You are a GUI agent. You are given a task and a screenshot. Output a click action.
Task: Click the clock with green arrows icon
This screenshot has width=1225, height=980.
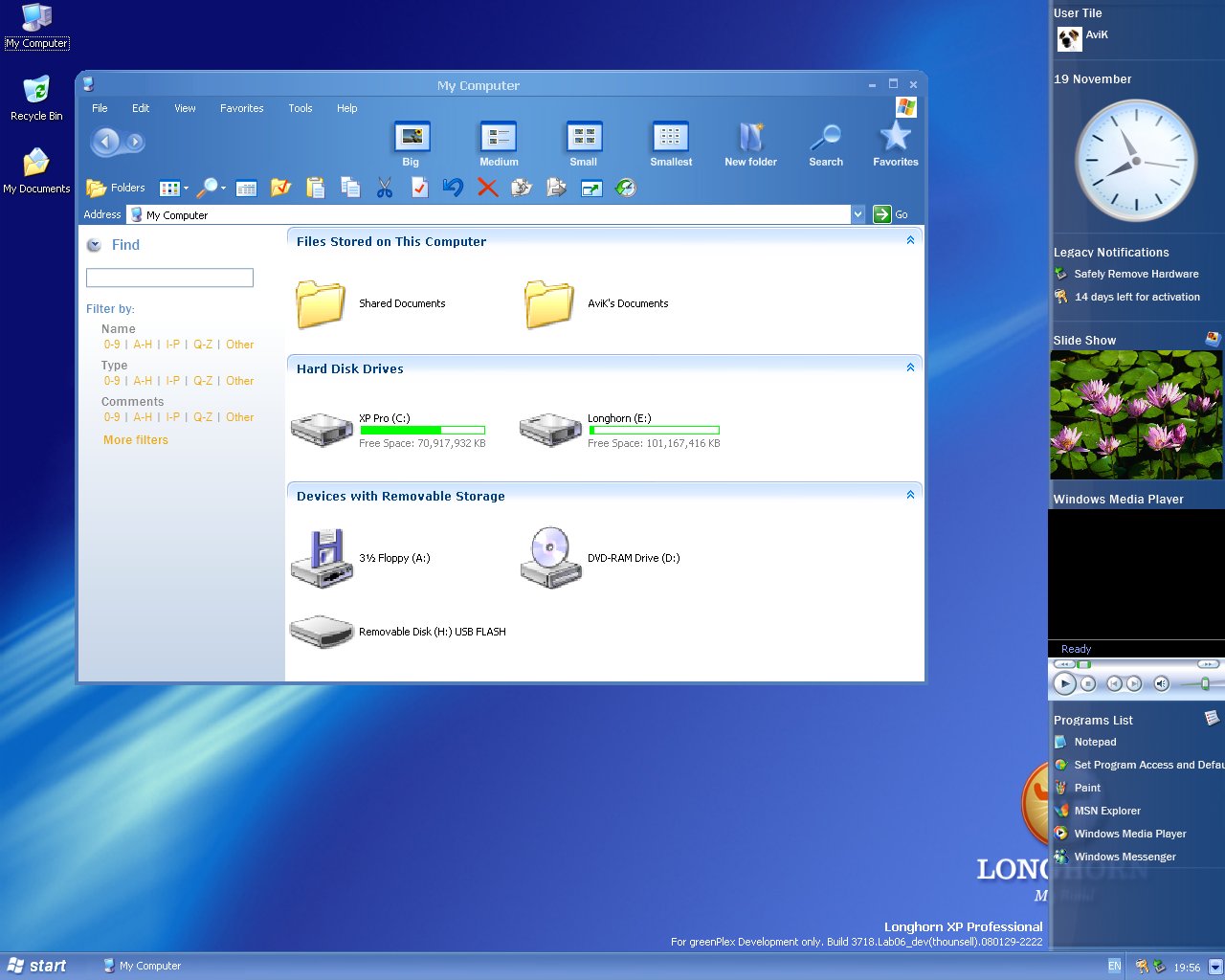point(626,188)
